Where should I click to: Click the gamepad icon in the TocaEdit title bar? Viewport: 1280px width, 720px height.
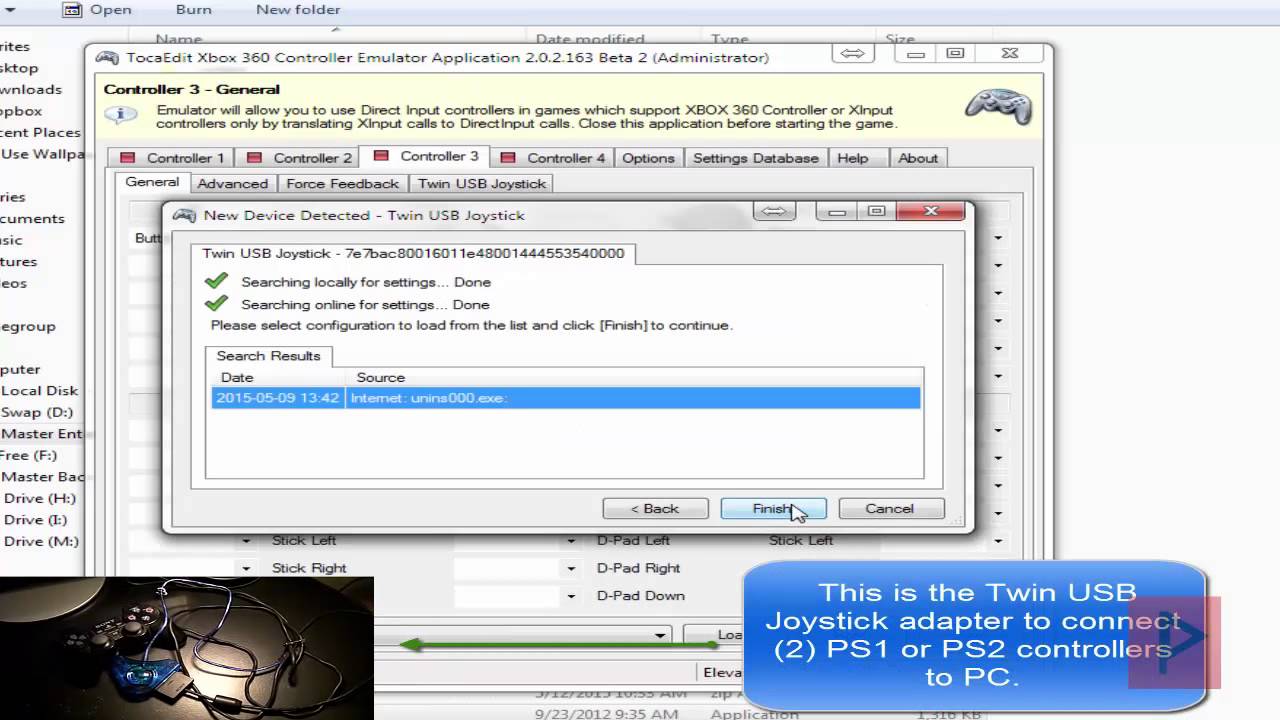click(x=106, y=57)
